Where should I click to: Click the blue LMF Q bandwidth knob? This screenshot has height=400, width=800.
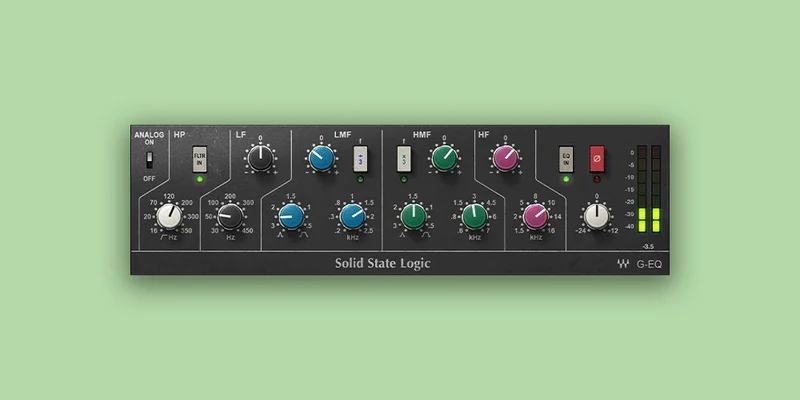[x=291, y=216]
